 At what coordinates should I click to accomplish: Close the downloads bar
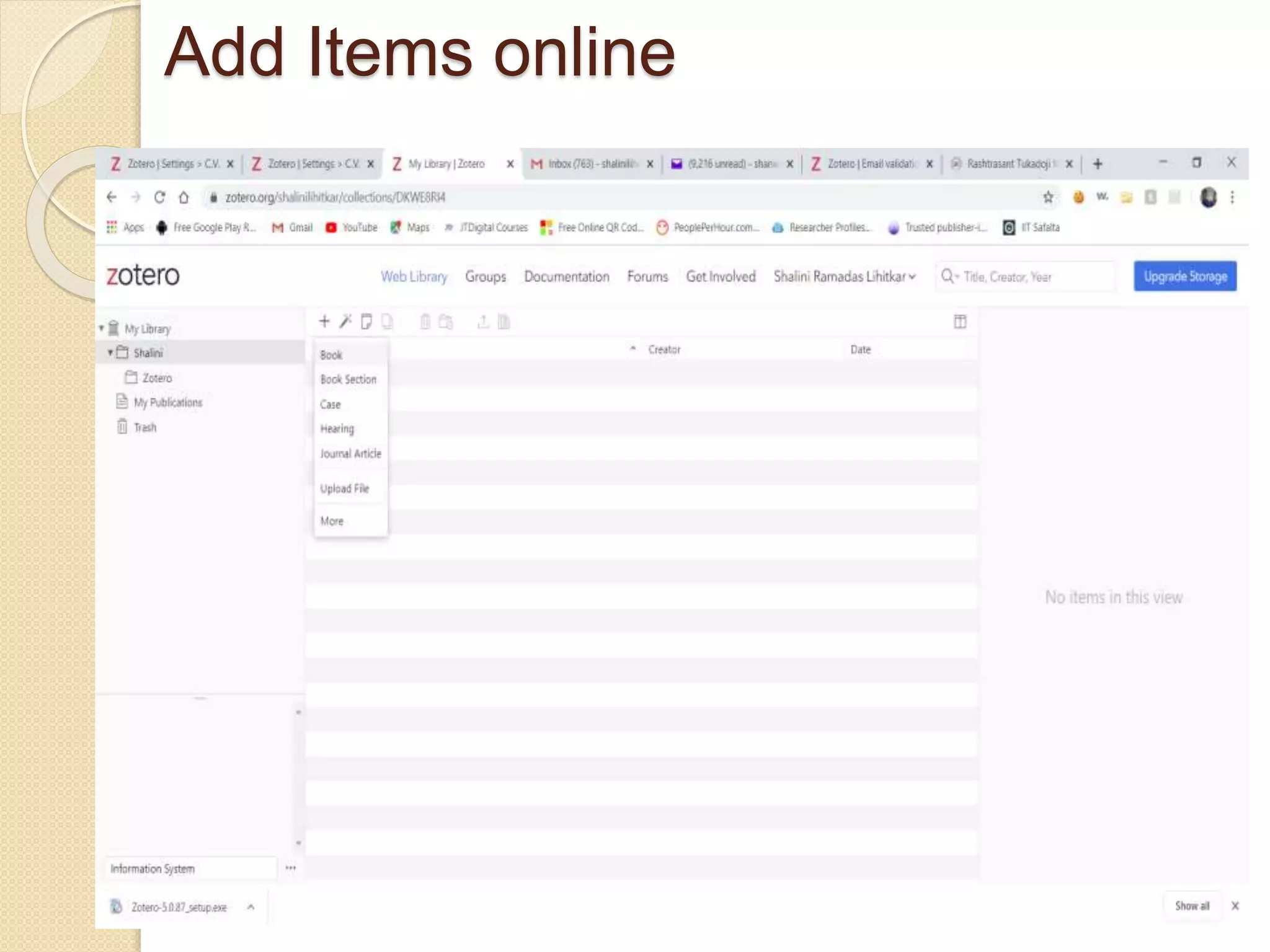(1235, 906)
